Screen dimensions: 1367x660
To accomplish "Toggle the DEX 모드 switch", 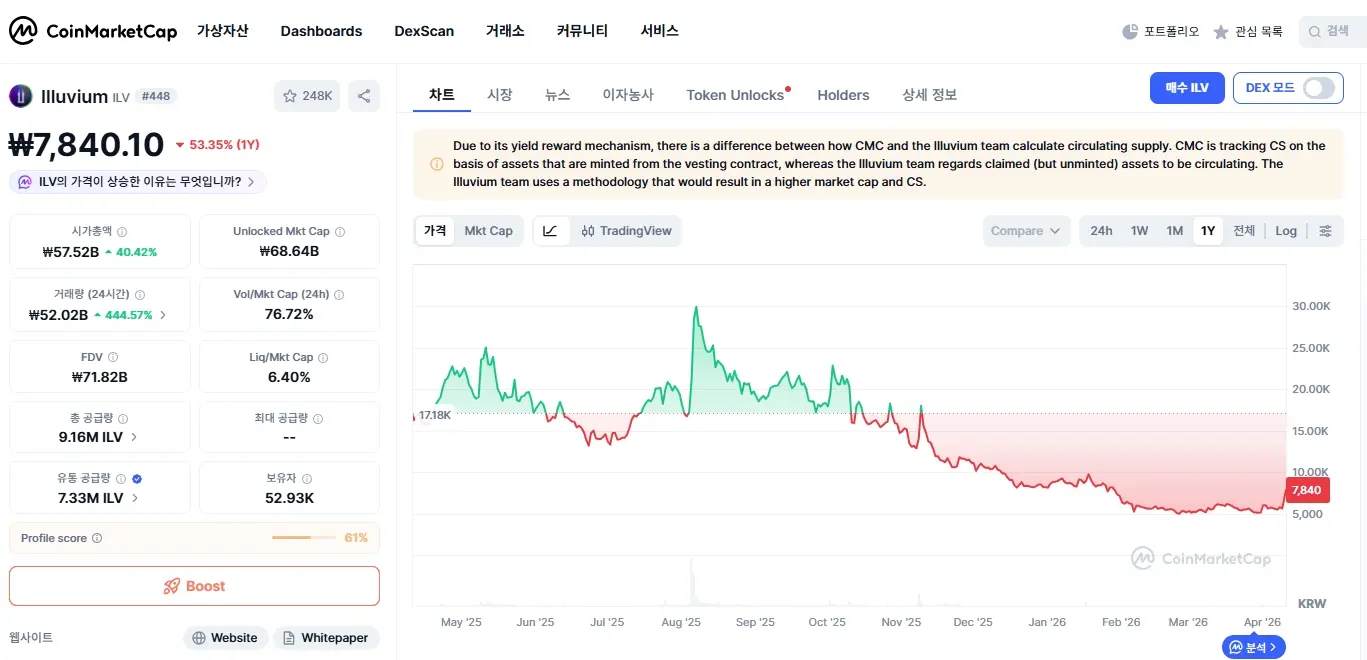I will click(1318, 88).
